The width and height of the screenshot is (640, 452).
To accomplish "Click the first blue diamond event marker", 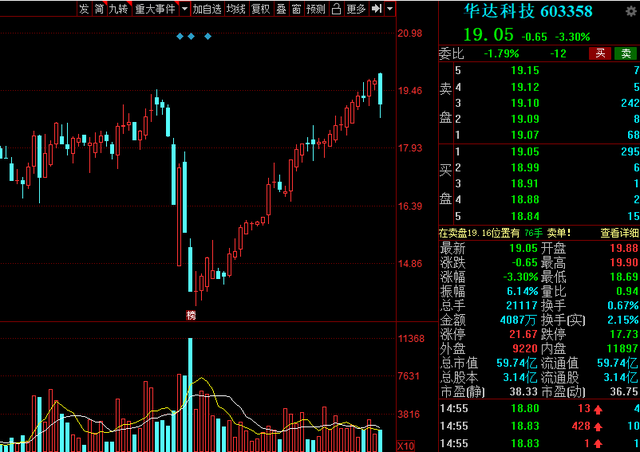I will click(180, 36).
